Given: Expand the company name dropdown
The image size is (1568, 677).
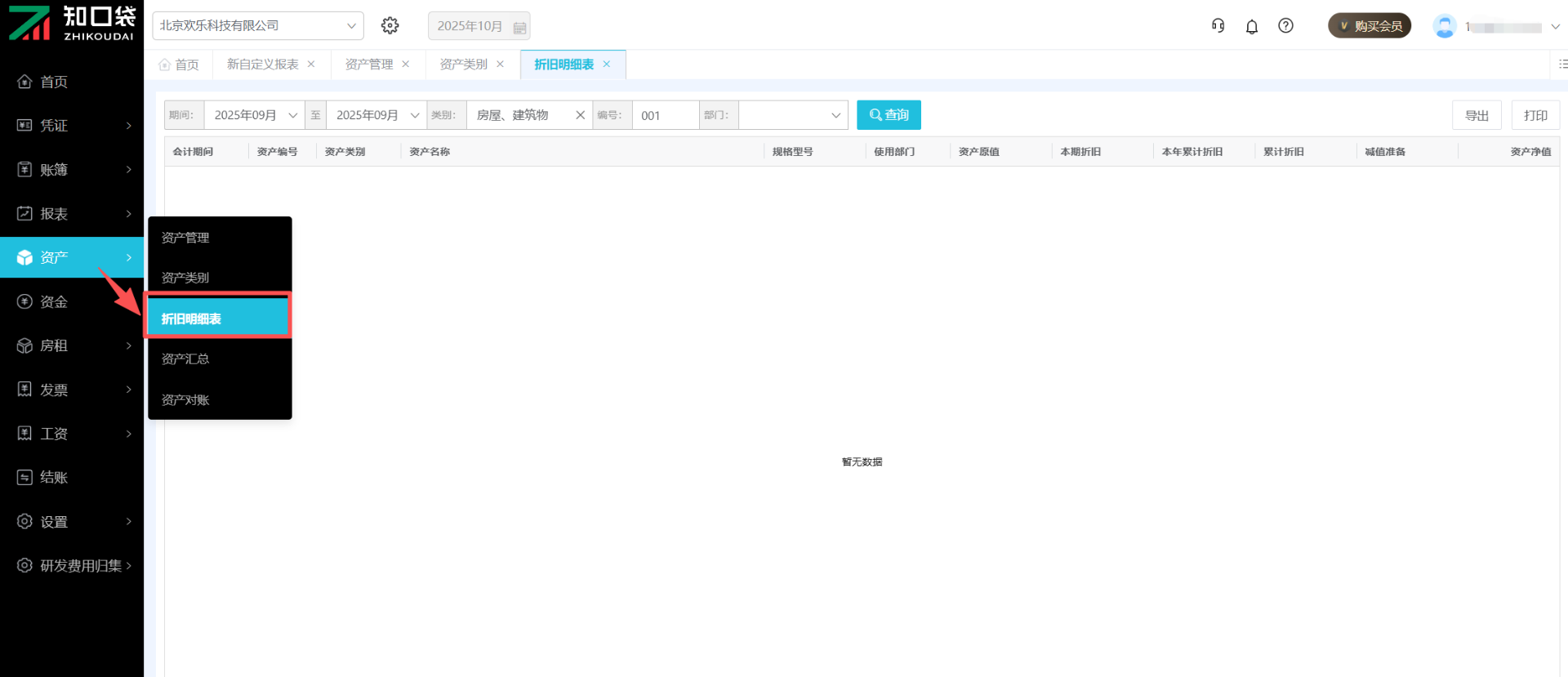Looking at the screenshot, I should (x=350, y=26).
